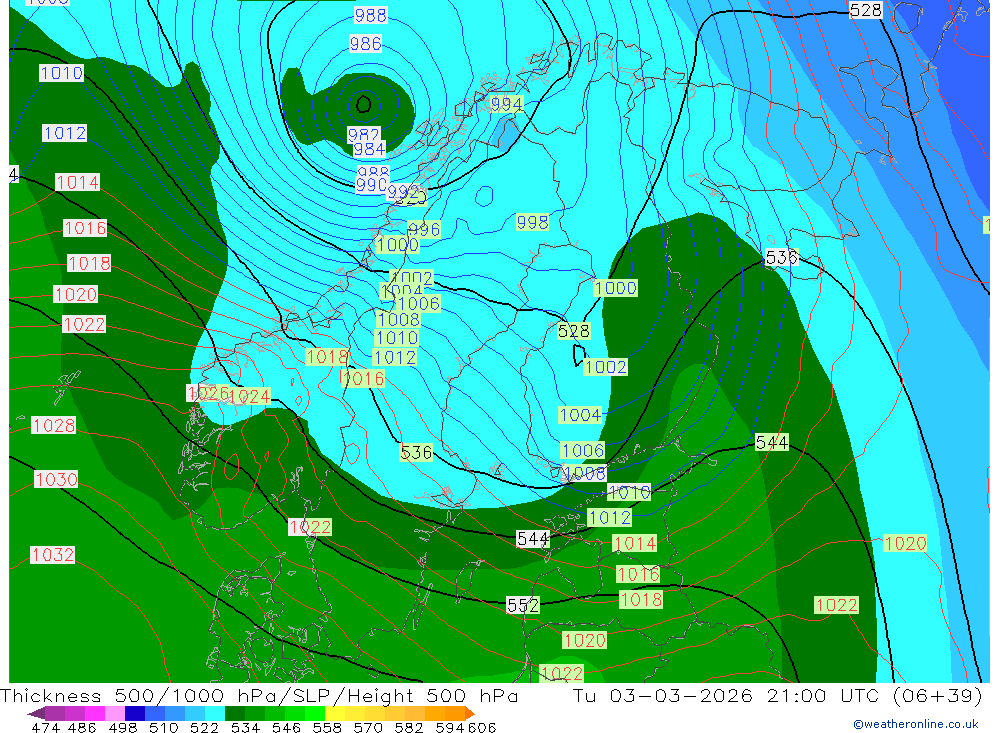Click the 'Tu 03-03-2026 21:00 UTC (06+39)' timestamp
The width and height of the screenshot is (1000, 733).
click(x=777, y=695)
